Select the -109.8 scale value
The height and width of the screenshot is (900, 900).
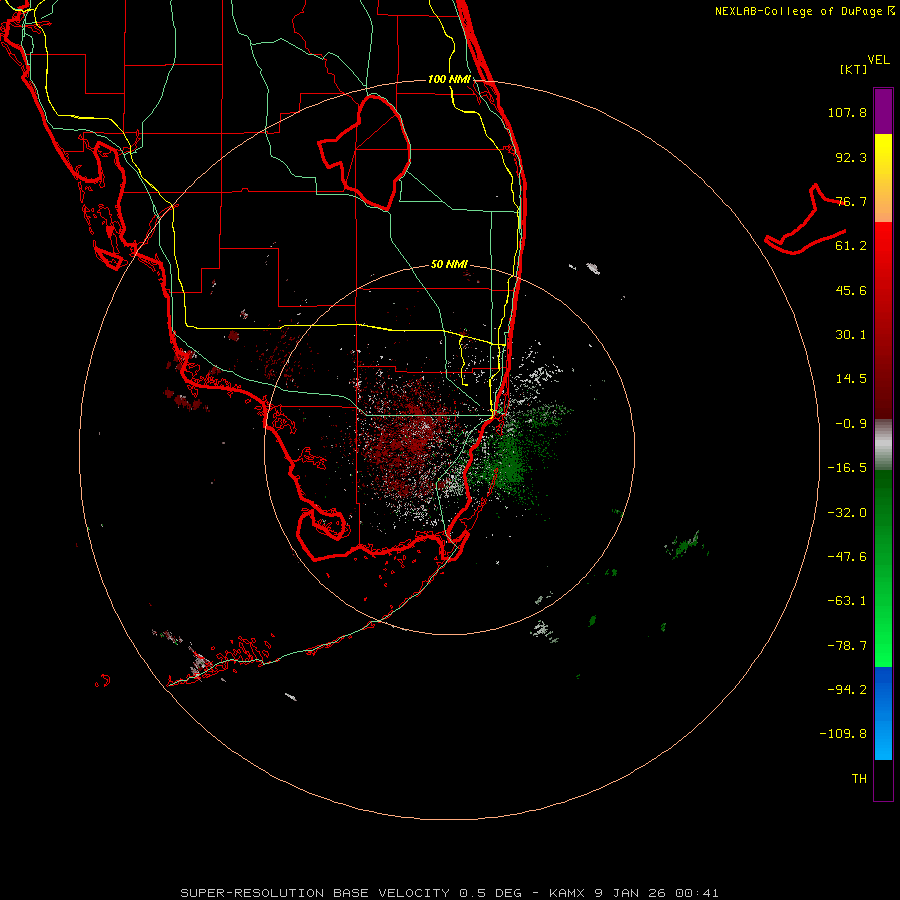[844, 734]
